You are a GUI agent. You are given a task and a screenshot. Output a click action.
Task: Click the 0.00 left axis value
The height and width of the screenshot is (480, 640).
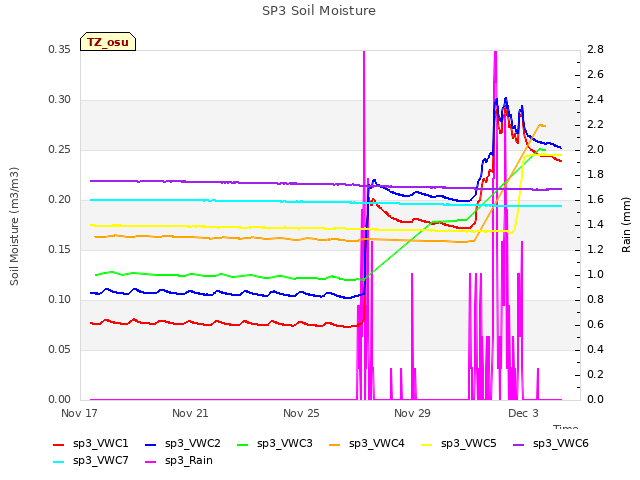[x=60, y=400]
